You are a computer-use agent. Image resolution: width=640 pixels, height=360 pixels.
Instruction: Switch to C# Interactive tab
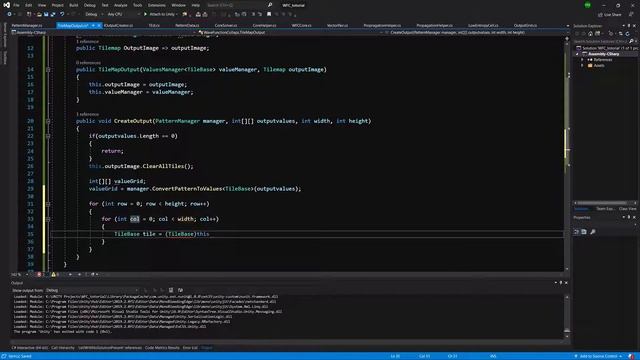(x=30, y=348)
